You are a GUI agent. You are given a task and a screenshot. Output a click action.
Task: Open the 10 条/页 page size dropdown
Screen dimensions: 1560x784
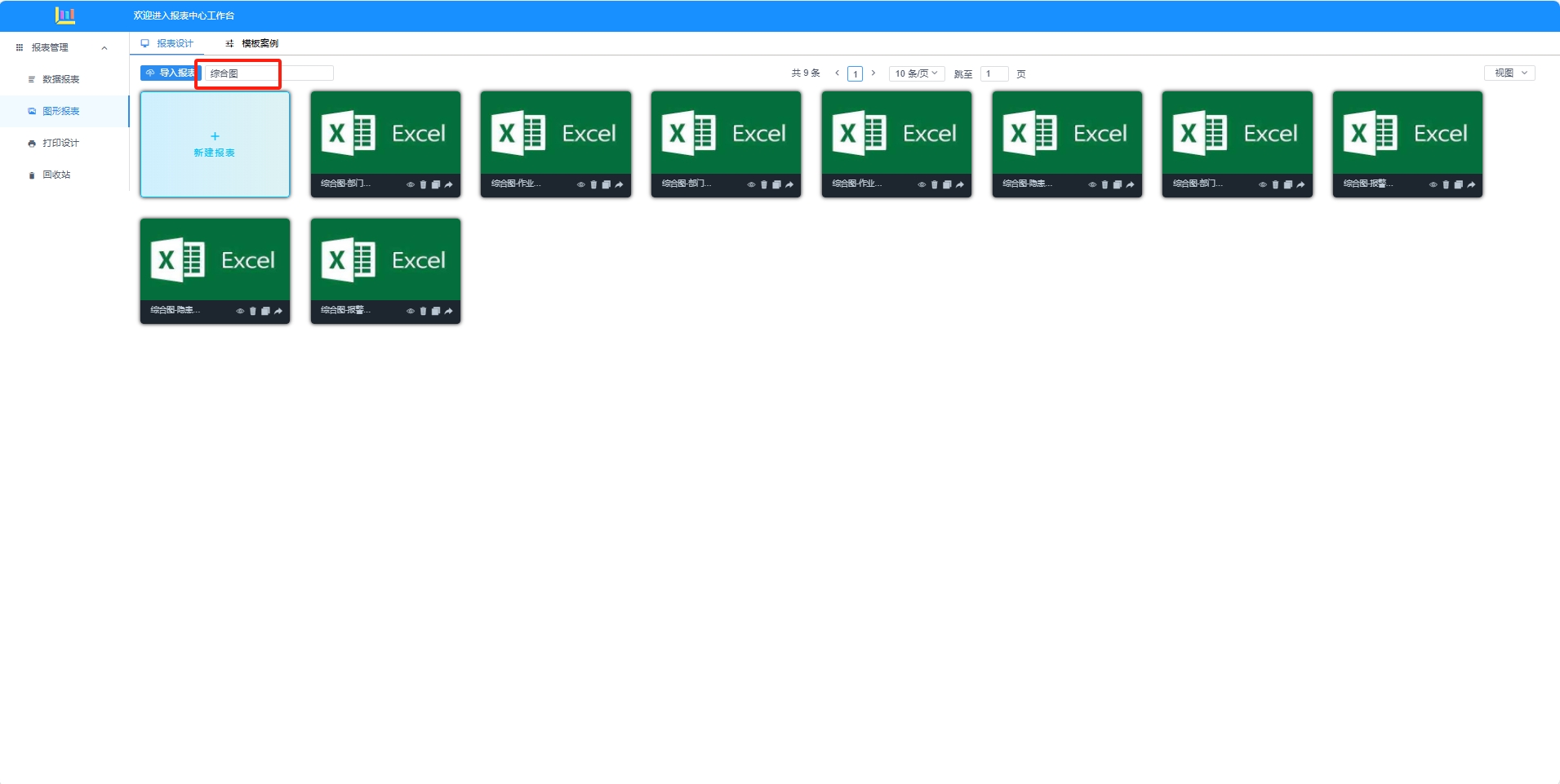(917, 73)
